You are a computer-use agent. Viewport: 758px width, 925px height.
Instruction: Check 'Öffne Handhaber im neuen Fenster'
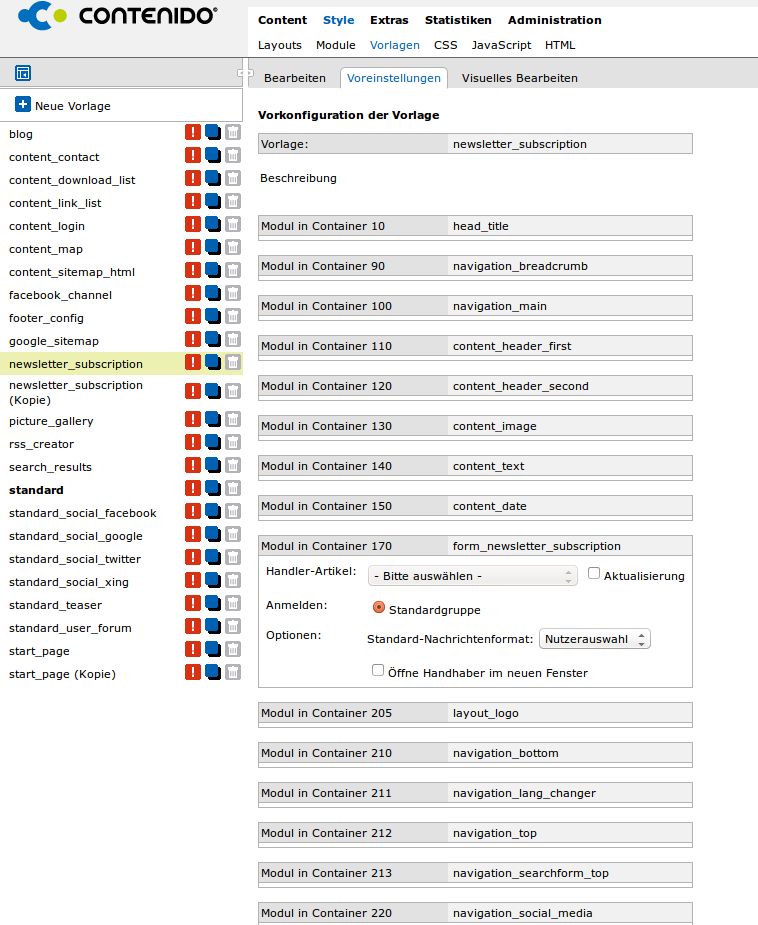point(378,671)
